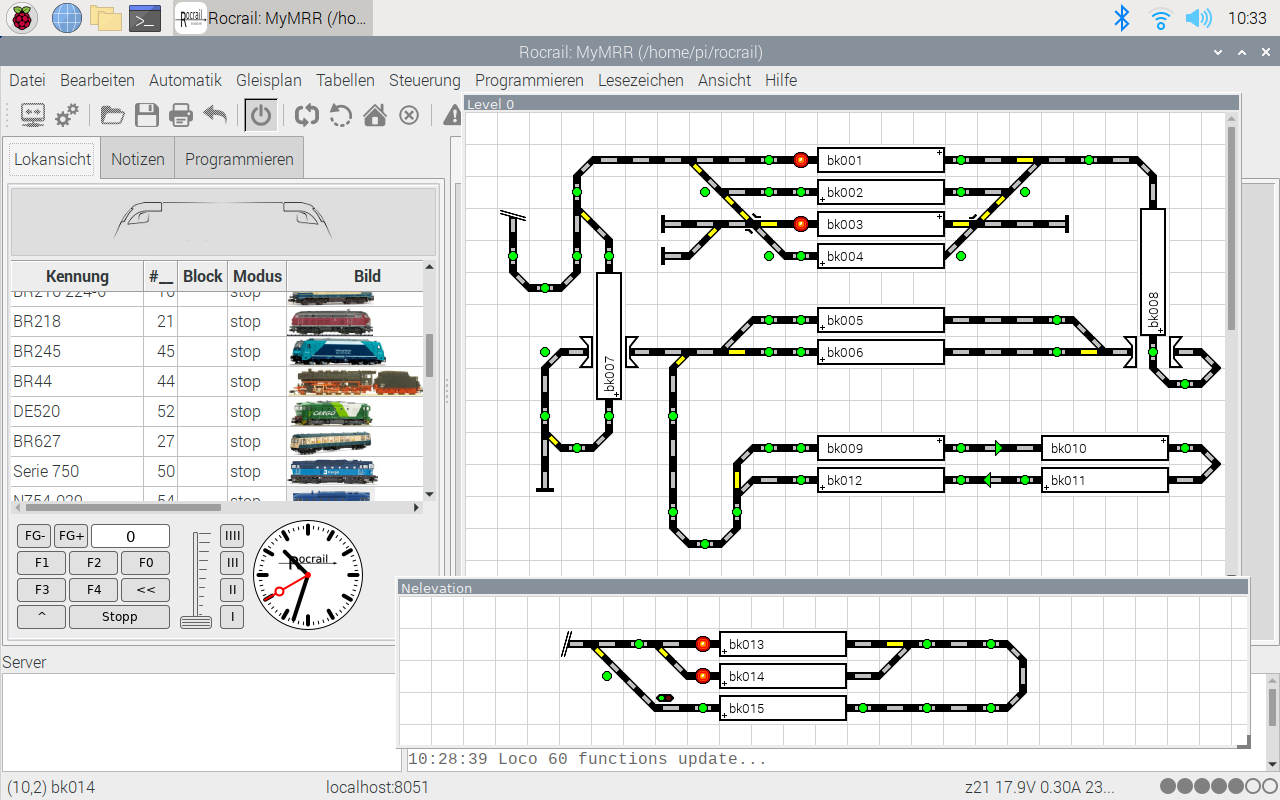The image size is (1280, 800).
Task: Switch to the Programmieren tab in left panel
Action: pos(239,159)
